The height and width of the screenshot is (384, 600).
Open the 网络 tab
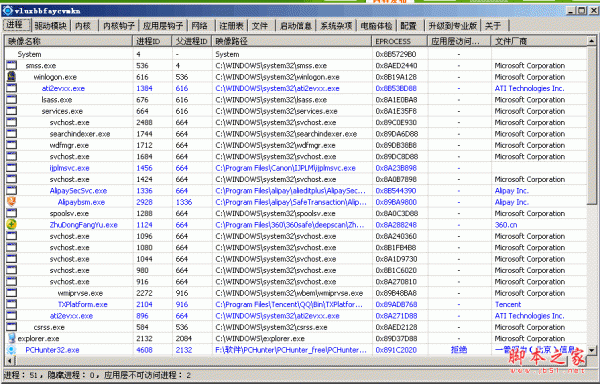[x=199, y=26]
